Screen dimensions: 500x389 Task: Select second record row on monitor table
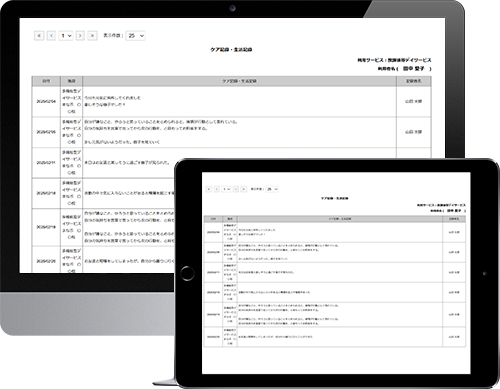[x=231, y=132]
